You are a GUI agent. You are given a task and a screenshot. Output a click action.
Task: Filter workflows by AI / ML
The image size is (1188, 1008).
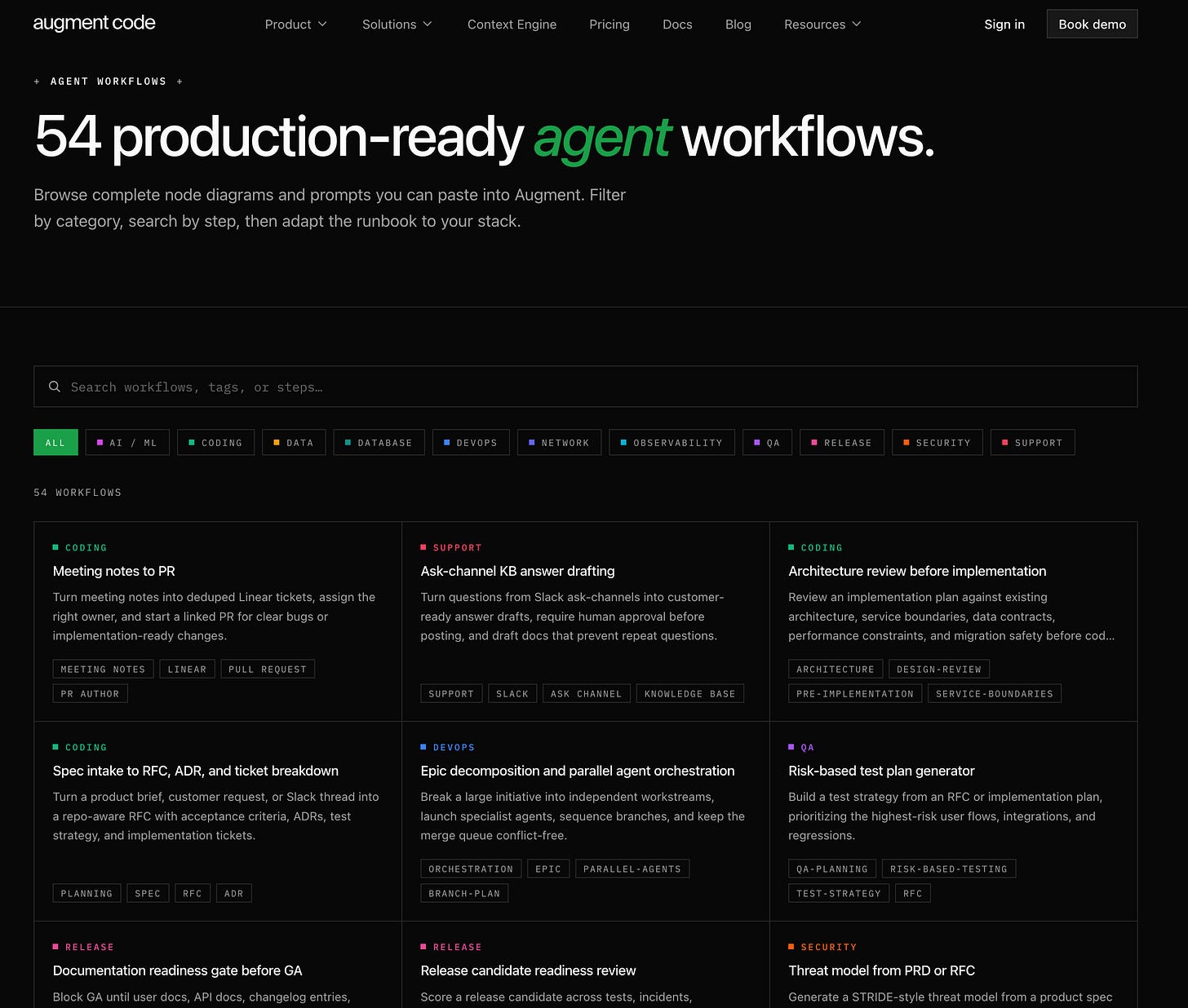[127, 443]
